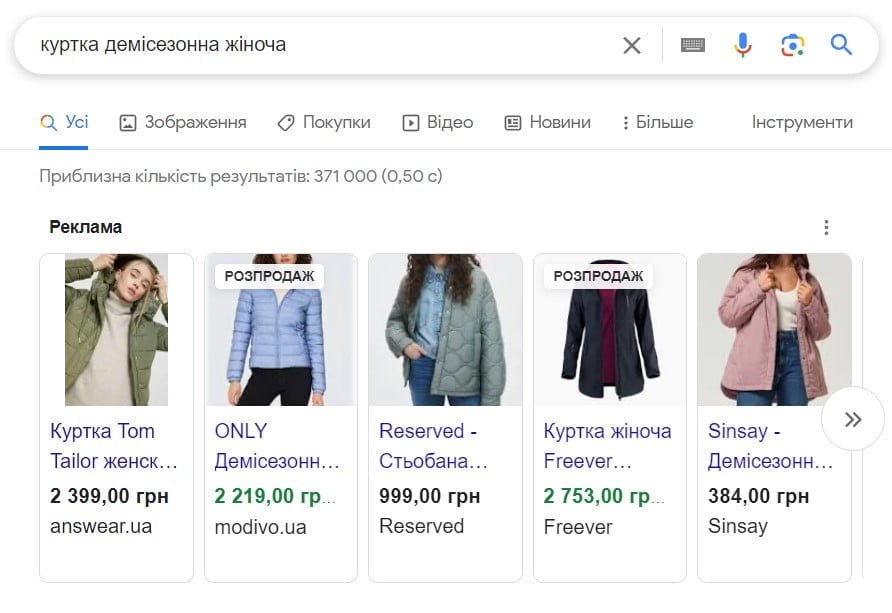Start voice search with the microphone
892x613 pixels.
coord(742,45)
